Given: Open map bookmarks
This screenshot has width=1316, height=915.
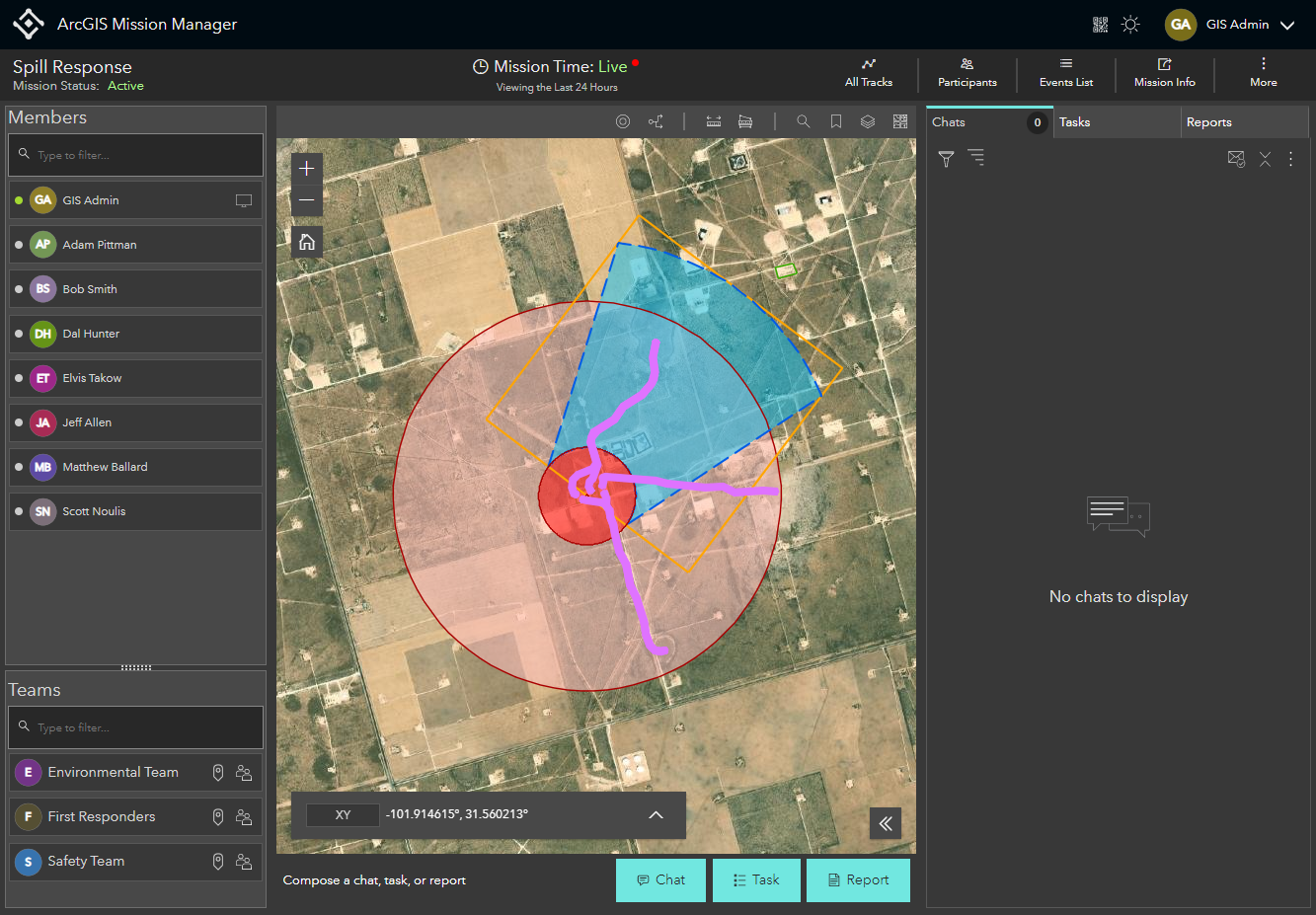Looking at the screenshot, I should (x=835, y=121).
